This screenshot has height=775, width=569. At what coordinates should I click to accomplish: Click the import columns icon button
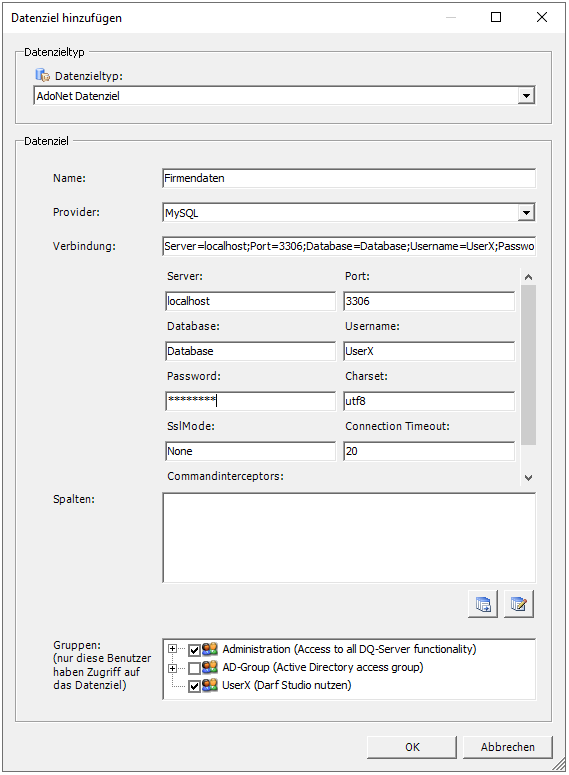(x=483, y=604)
